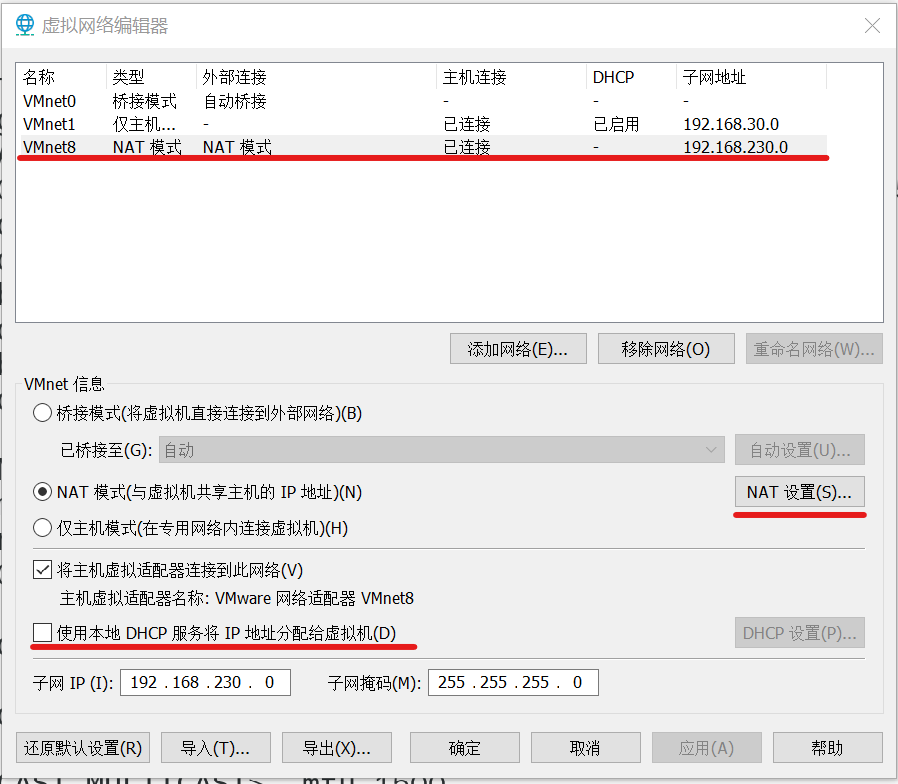Click the 名称 column header
The height and width of the screenshot is (784, 898).
(63, 77)
